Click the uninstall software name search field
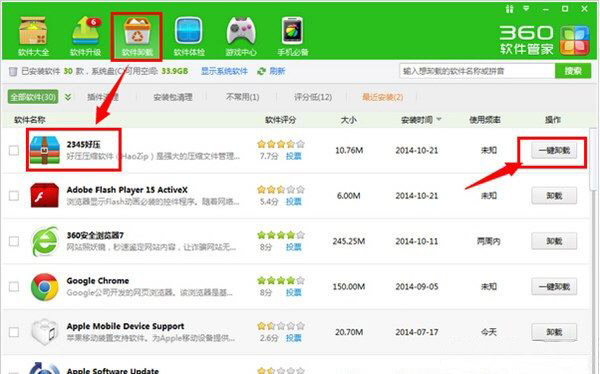The width and height of the screenshot is (600, 374). coord(477,71)
